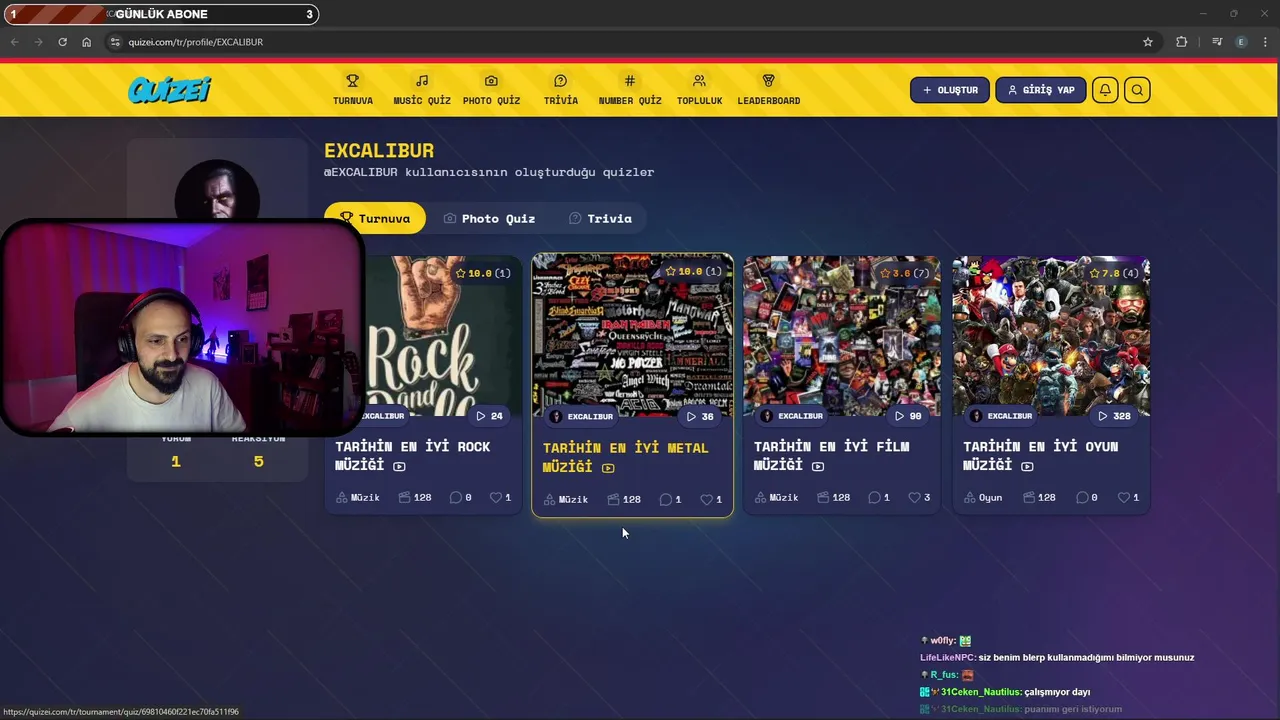Click the heart like icon on Film quiz
Viewport: 1280px width, 720px height.
tap(914, 497)
